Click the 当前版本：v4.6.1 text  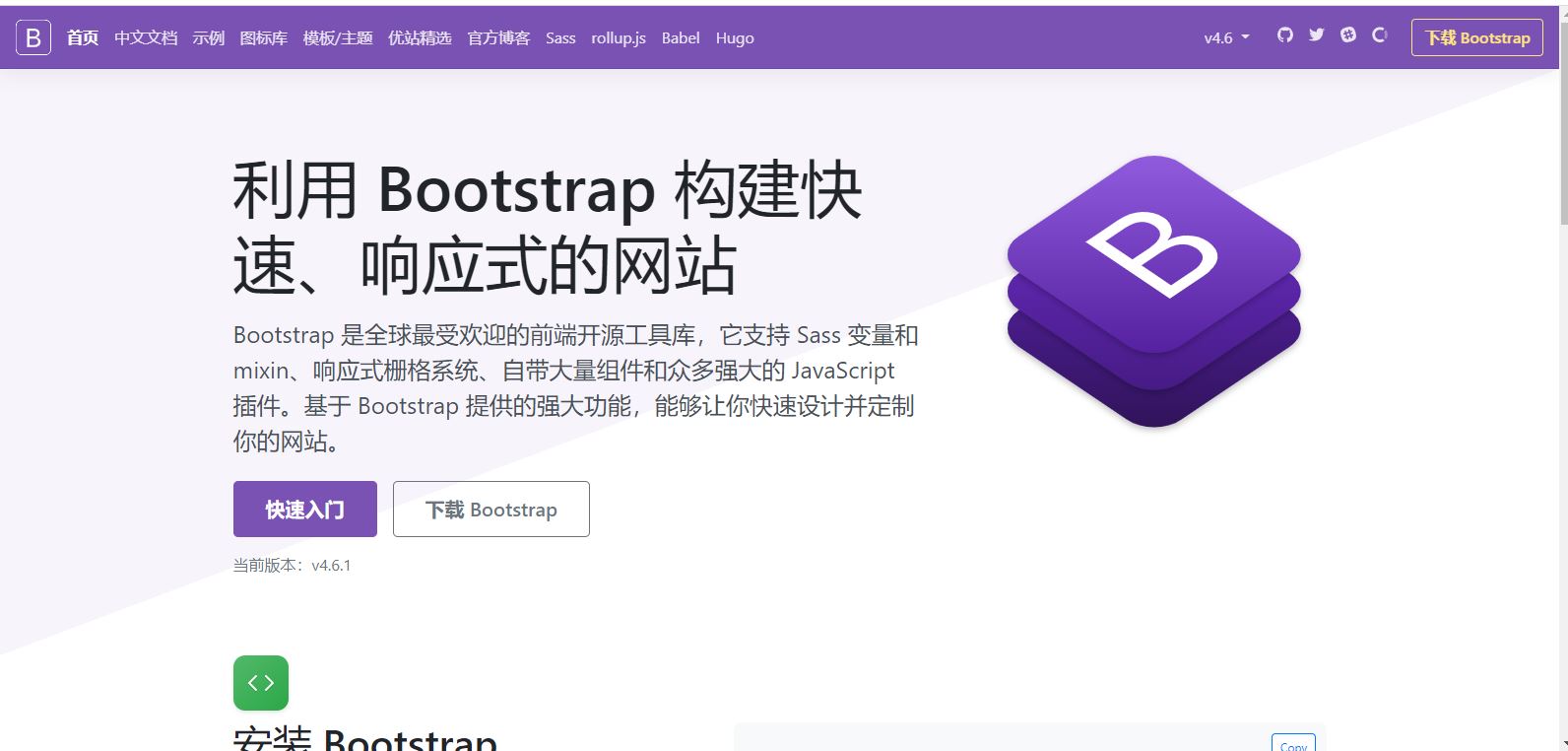point(292,565)
